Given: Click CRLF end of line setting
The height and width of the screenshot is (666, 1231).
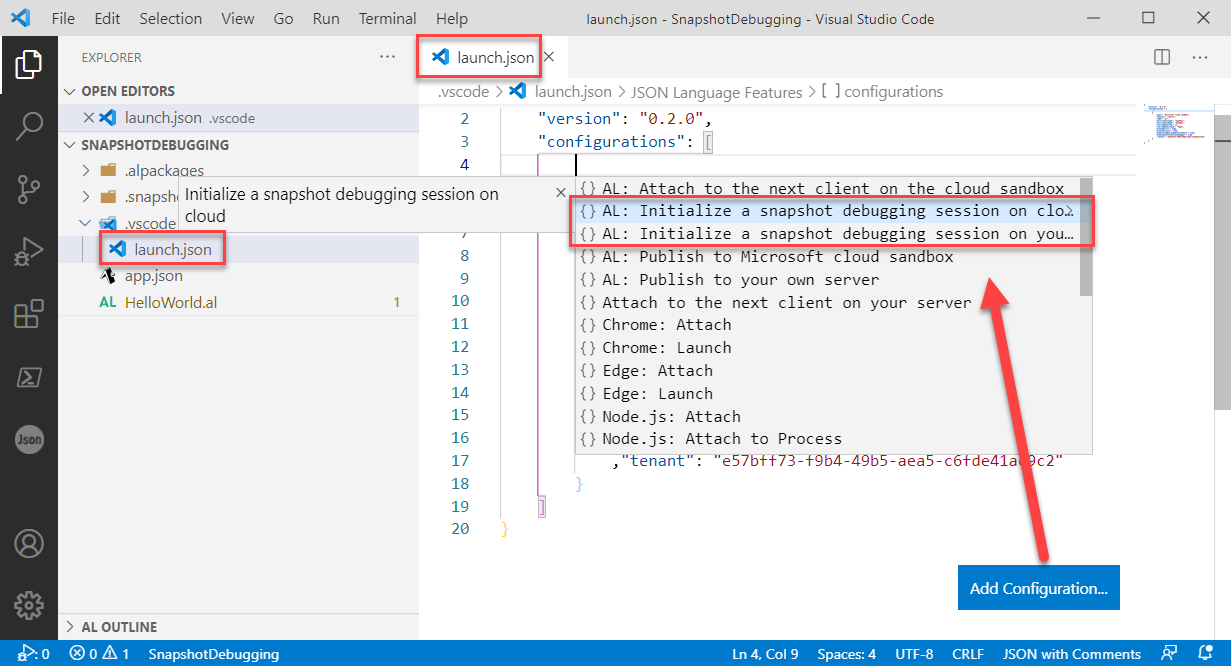Looking at the screenshot, I should pyautogui.click(x=968, y=654).
